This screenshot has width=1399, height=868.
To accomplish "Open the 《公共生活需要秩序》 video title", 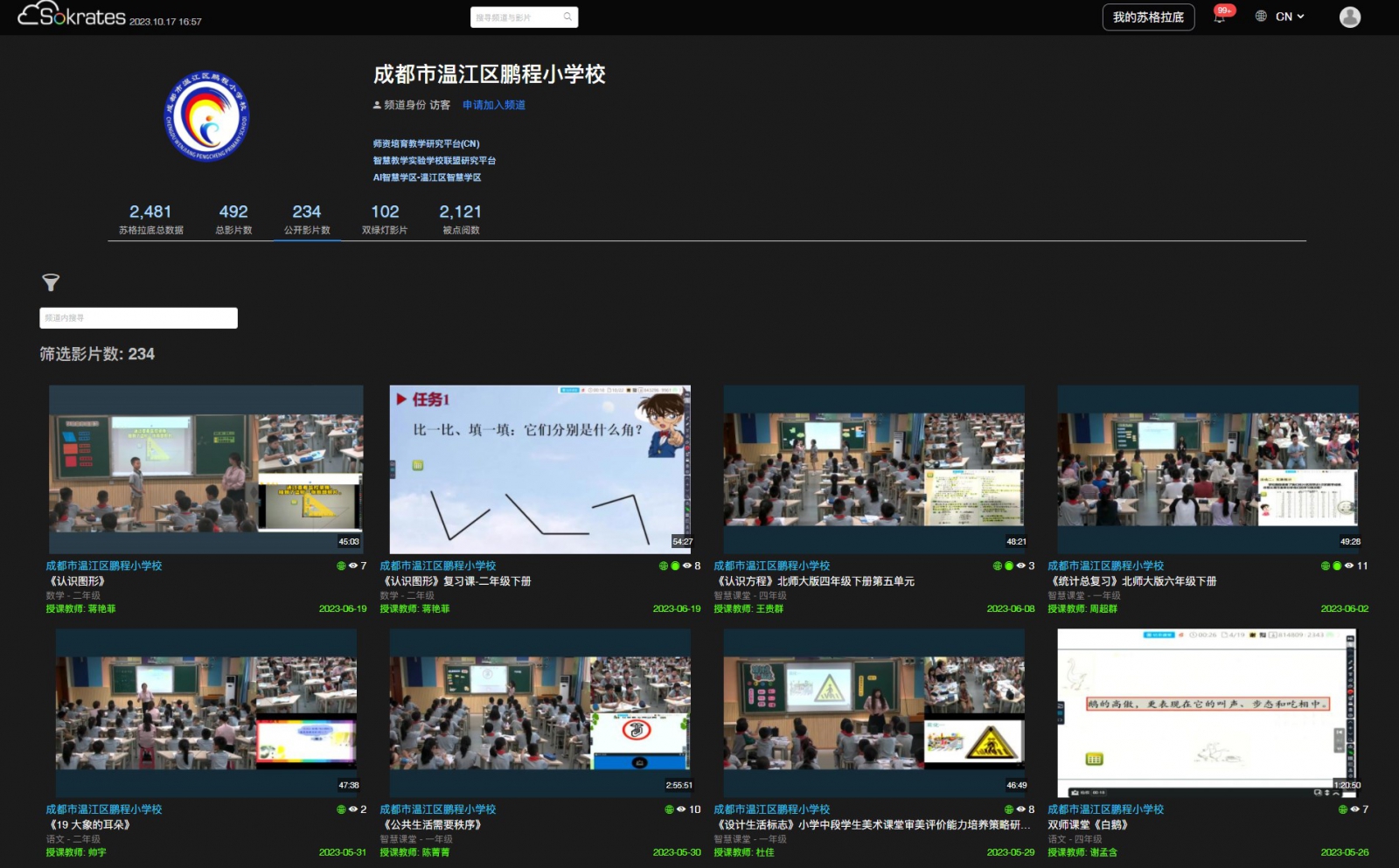I will (432, 824).
